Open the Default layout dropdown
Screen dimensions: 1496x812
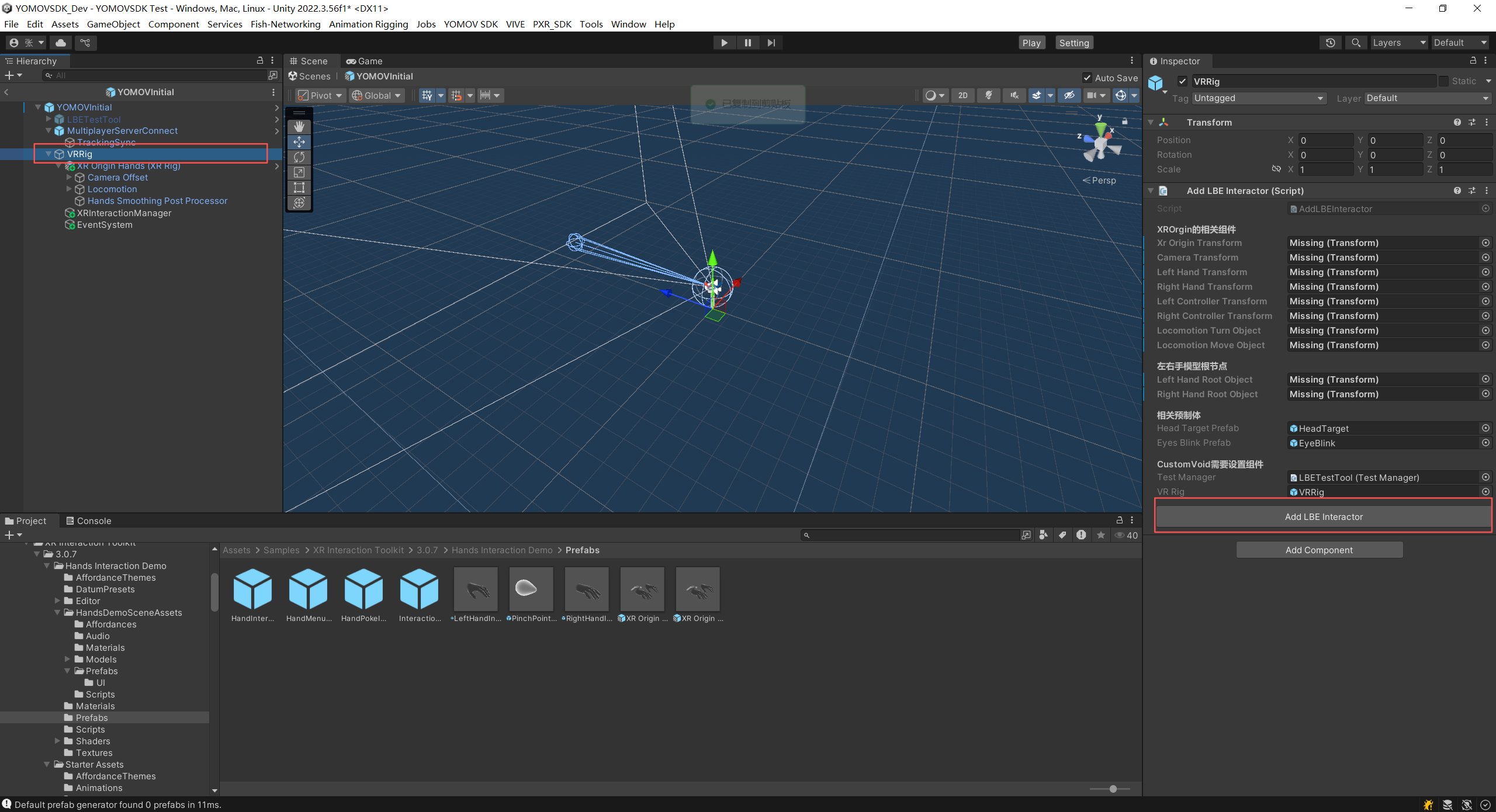(1460, 43)
